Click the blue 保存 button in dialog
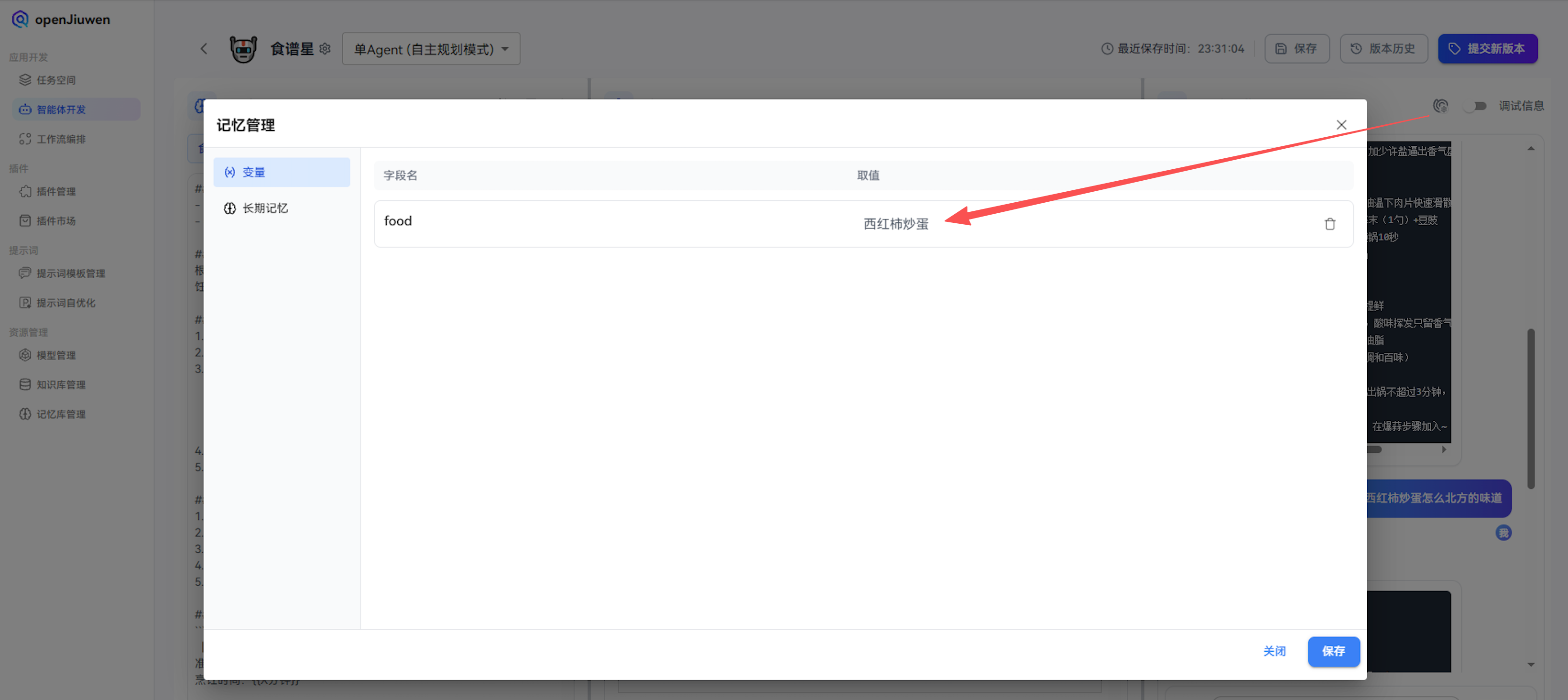The width and height of the screenshot is (1568, 700). pos(1333,651)
